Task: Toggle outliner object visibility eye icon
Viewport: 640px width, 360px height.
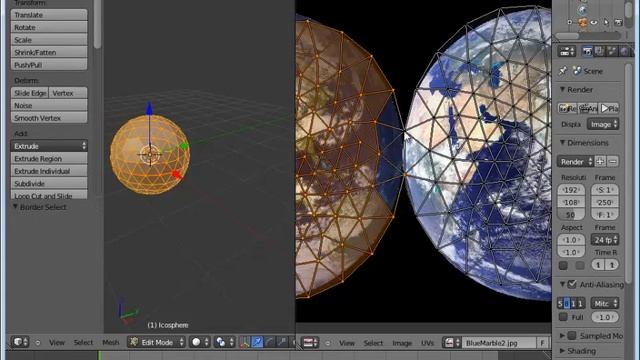Action: [594, 22]
